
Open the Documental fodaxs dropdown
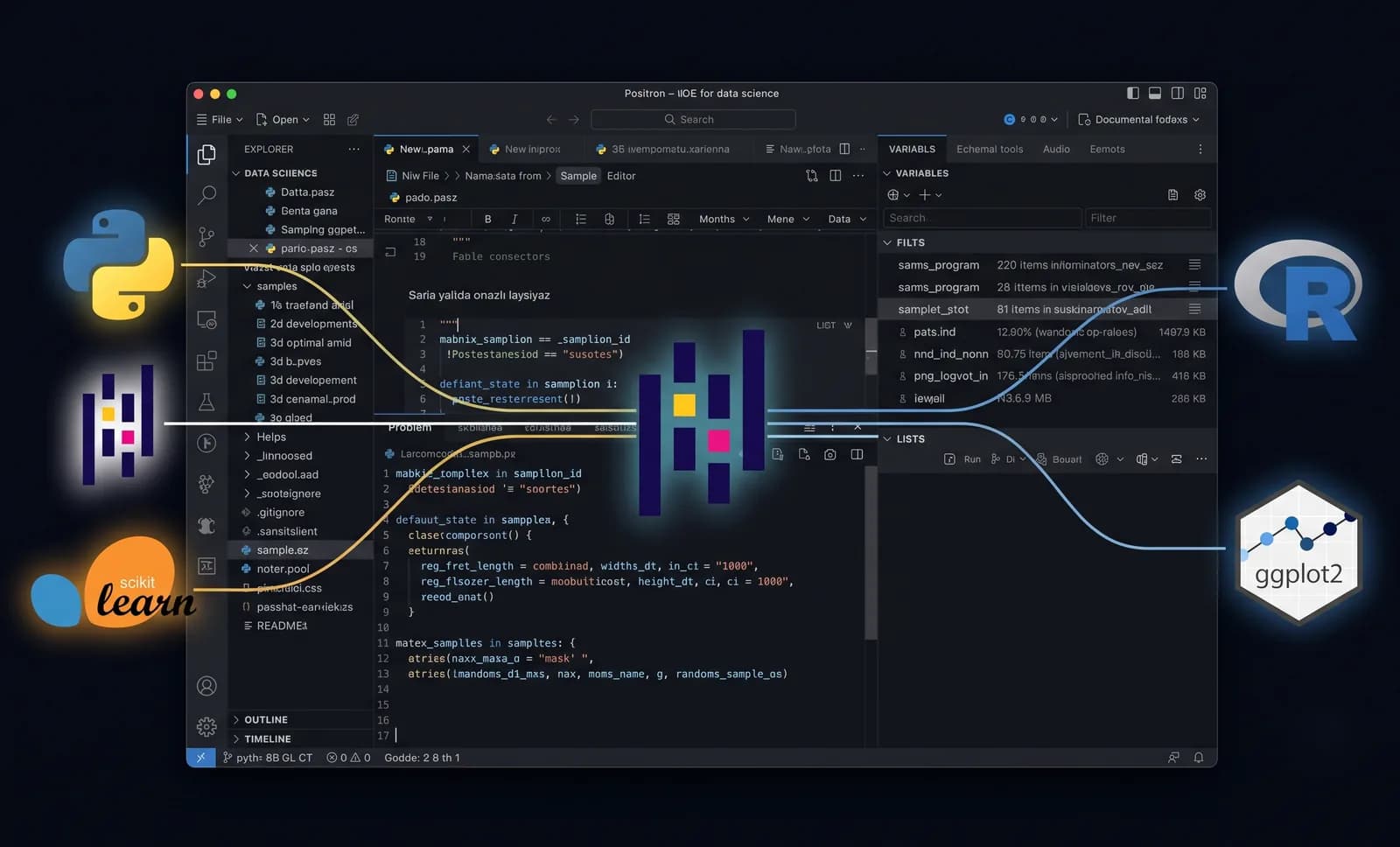tap(1138, 120)
